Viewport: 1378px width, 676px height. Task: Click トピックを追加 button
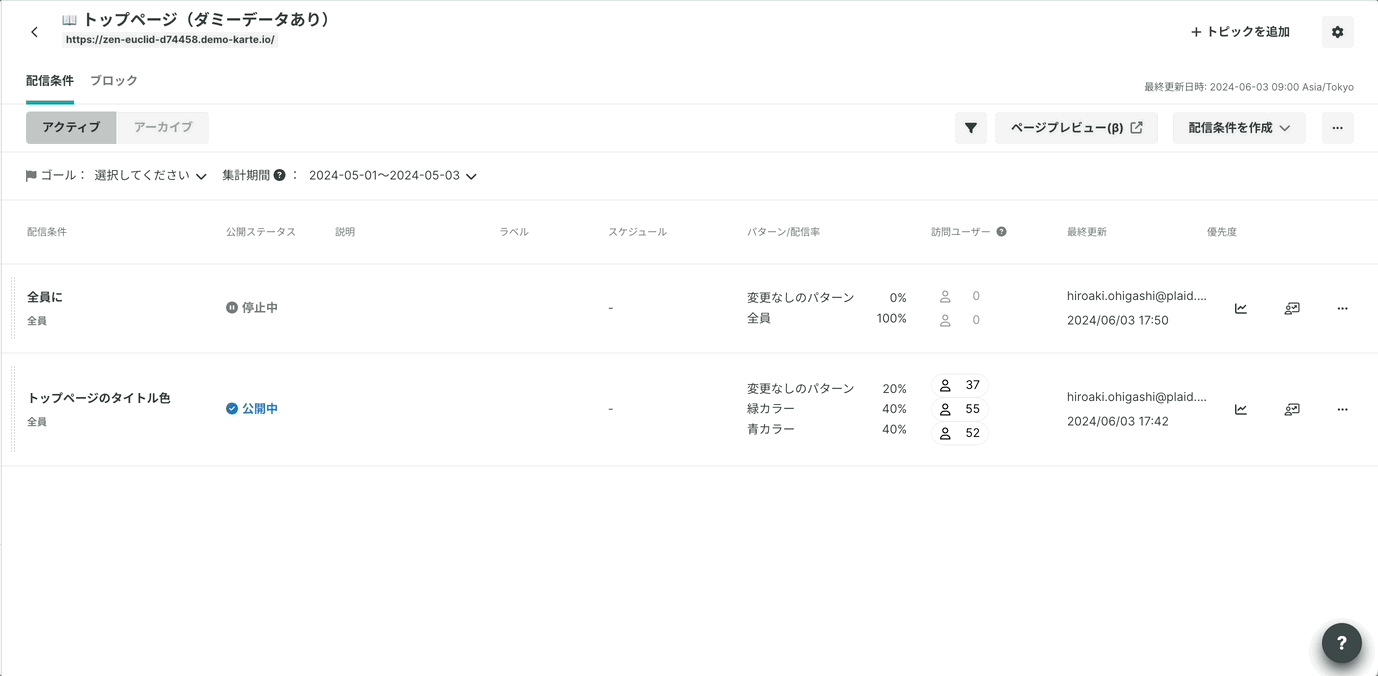coord(1240,32)
